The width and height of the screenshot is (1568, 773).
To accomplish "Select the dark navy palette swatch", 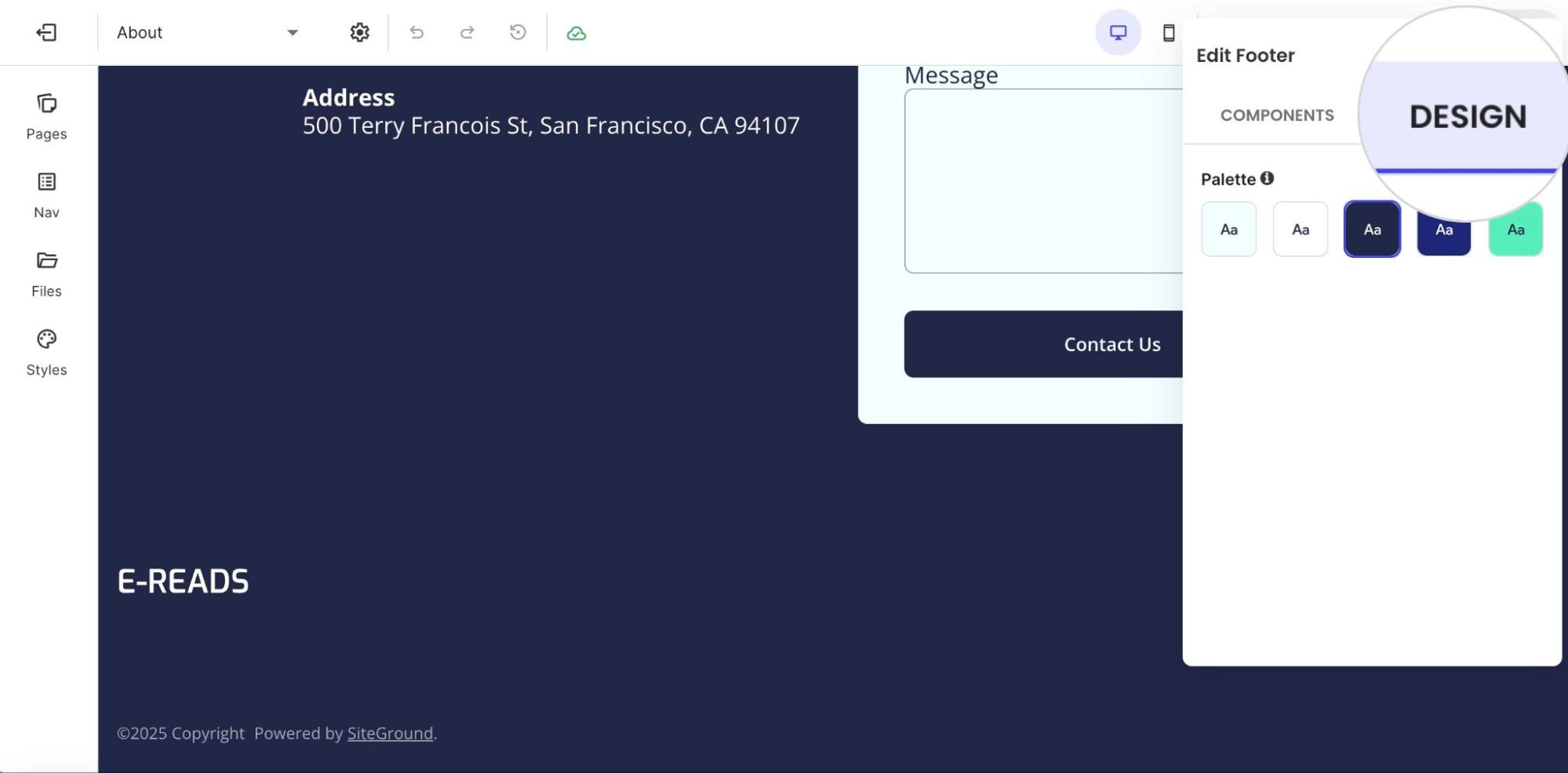I will pyautogui.click(x=1372, y=229).
